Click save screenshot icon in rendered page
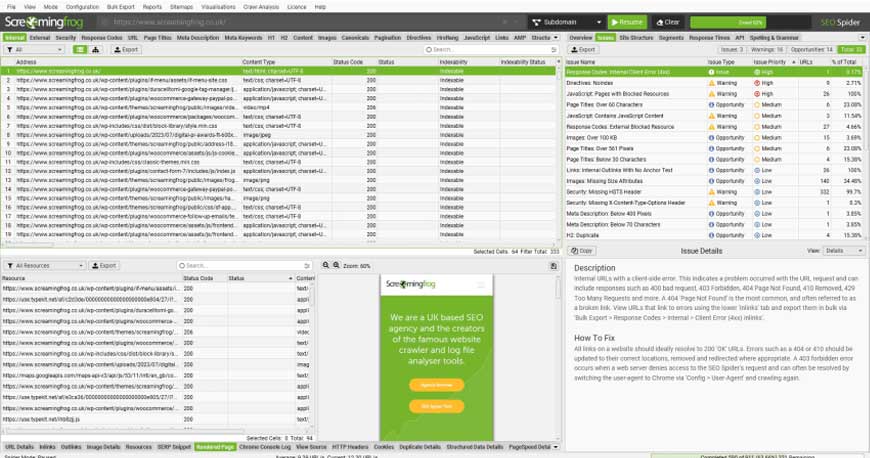This screenshot has width=870, height=458. point(553,266)
